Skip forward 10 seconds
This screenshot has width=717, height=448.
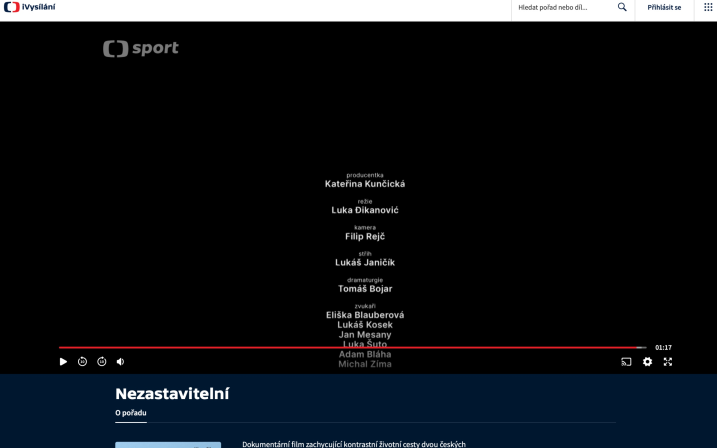pos(102,362)
